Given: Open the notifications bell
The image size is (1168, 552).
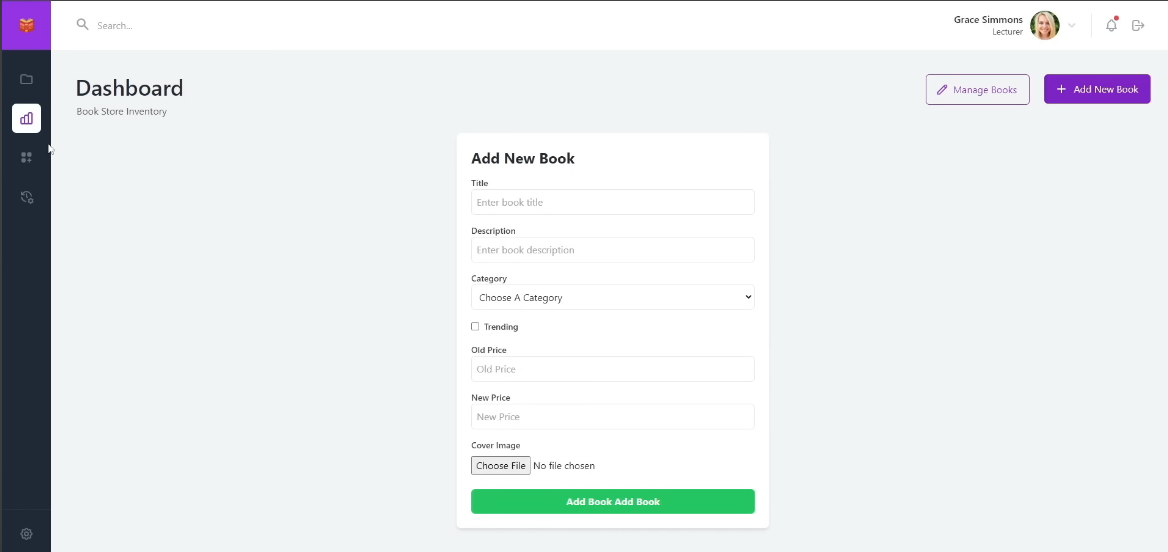Looking at the screenshot, I should point(1111,25).
